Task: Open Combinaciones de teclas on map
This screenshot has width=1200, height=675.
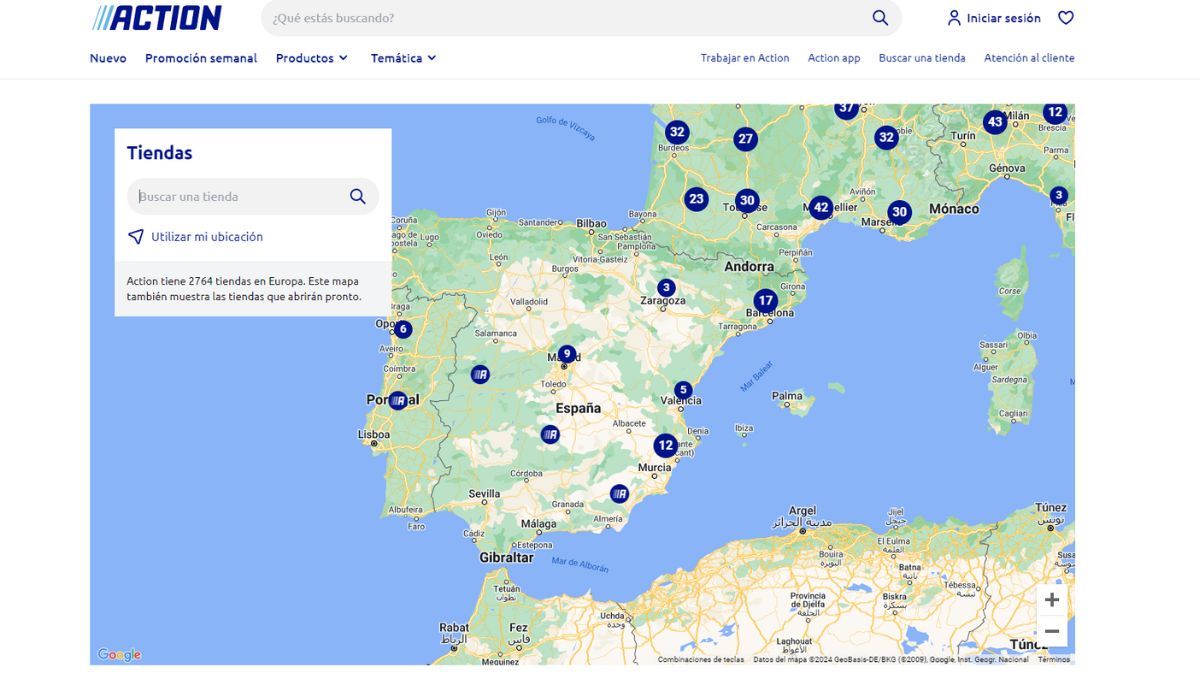Action: [701, 659]
